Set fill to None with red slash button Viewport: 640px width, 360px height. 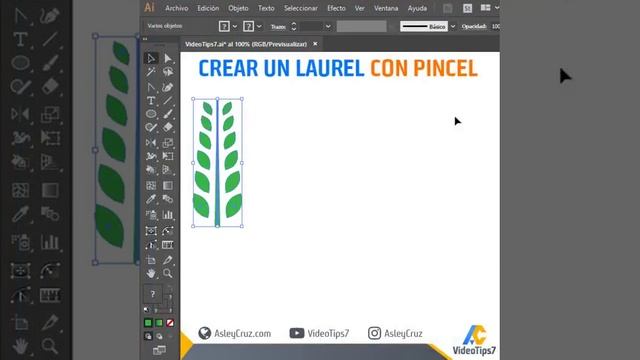[x=170, y=323]
